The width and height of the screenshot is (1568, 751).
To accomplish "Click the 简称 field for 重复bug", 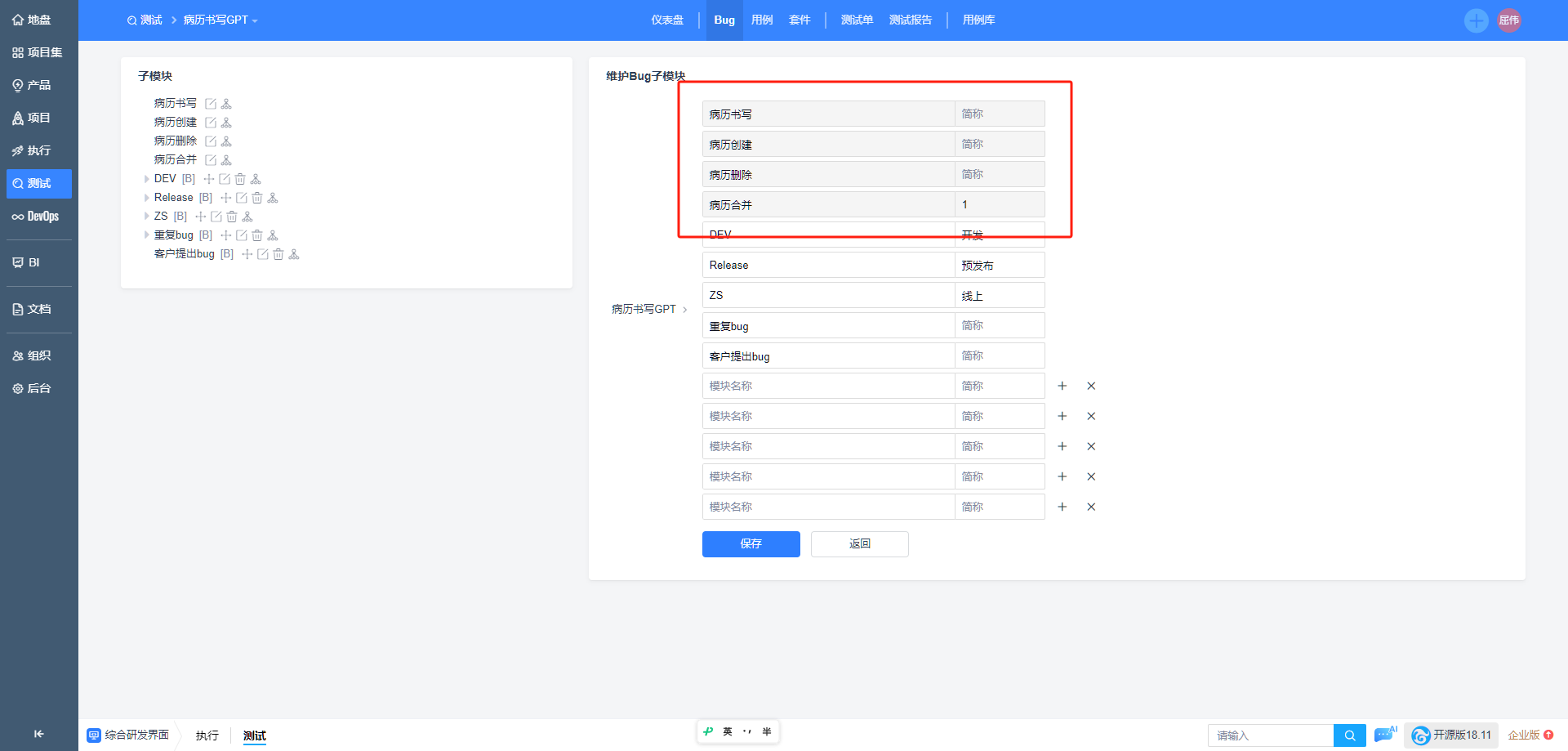I will click(1000, 325).
